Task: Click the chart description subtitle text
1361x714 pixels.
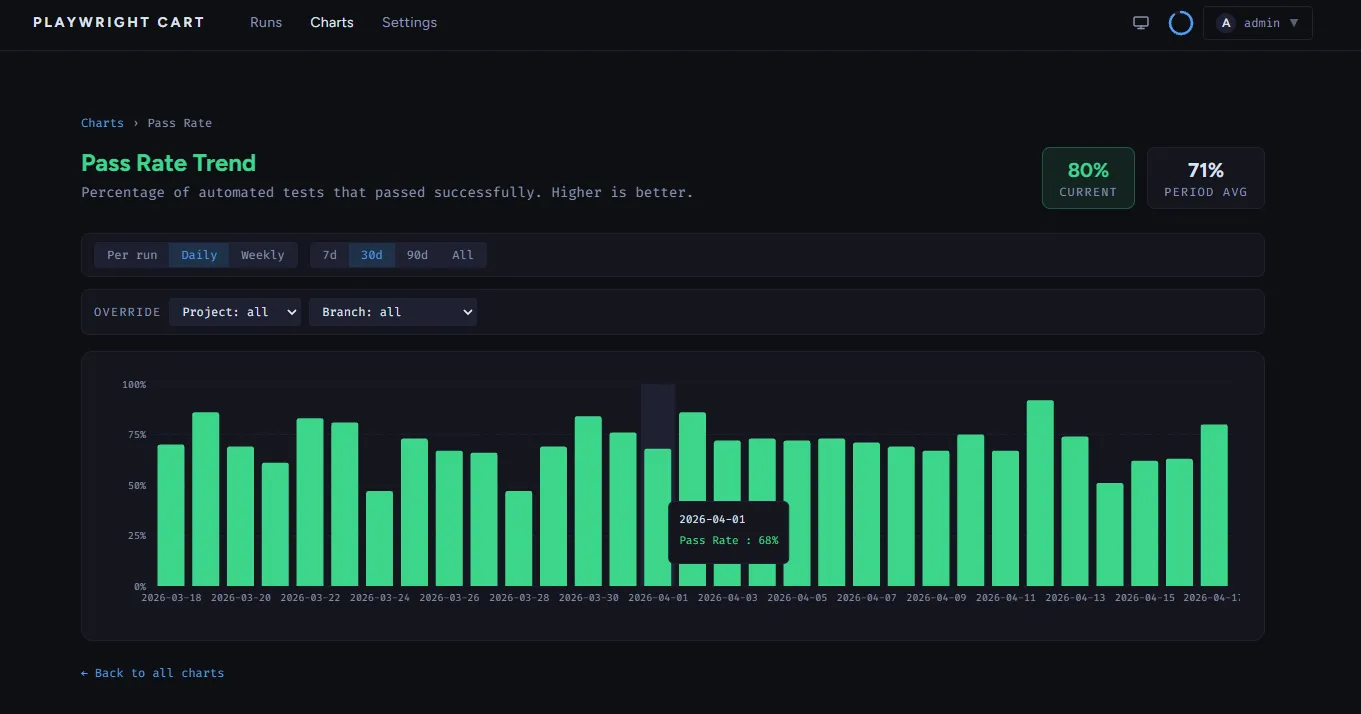Action: [387, 192]
